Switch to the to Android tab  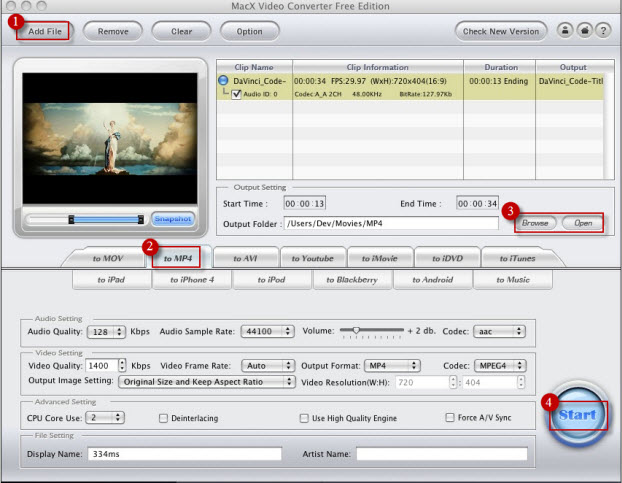pyautogui.click(x=432, y=280)
